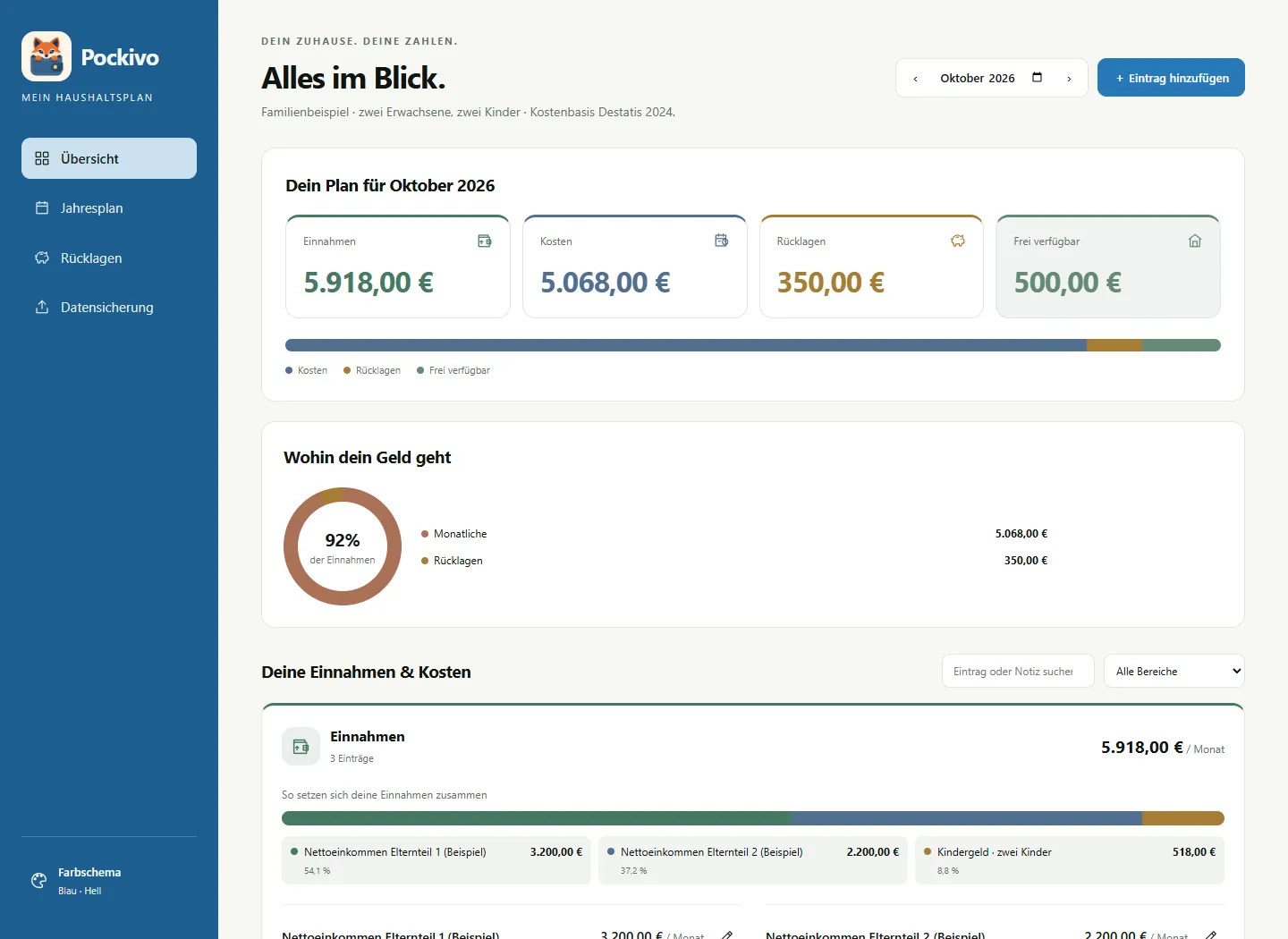Click the Pockivo fox logo
This screenshot has width=1288, height=939.
(x=47, y=56)
